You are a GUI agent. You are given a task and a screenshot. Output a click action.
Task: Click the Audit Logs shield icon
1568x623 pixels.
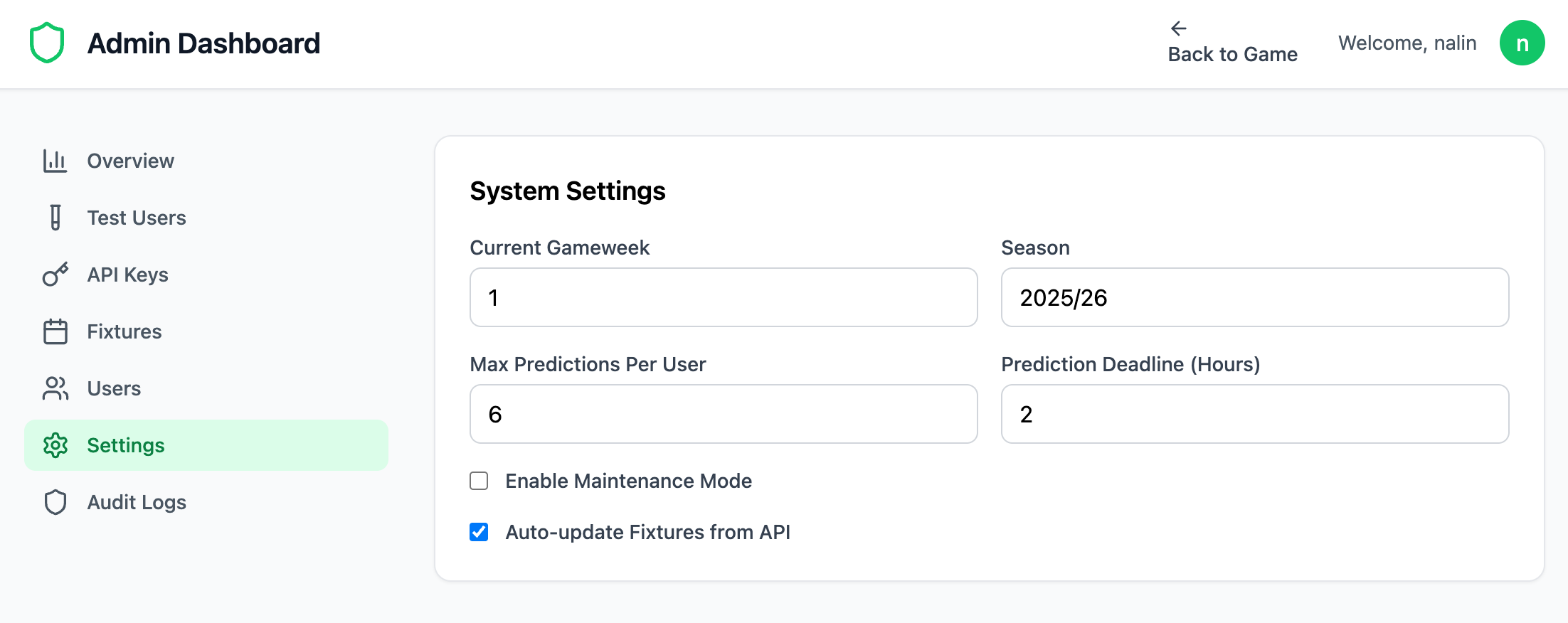[55, 502]
